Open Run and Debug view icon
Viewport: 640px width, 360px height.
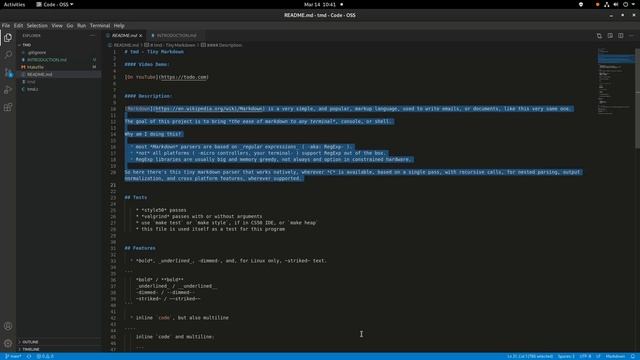point(8,90)
